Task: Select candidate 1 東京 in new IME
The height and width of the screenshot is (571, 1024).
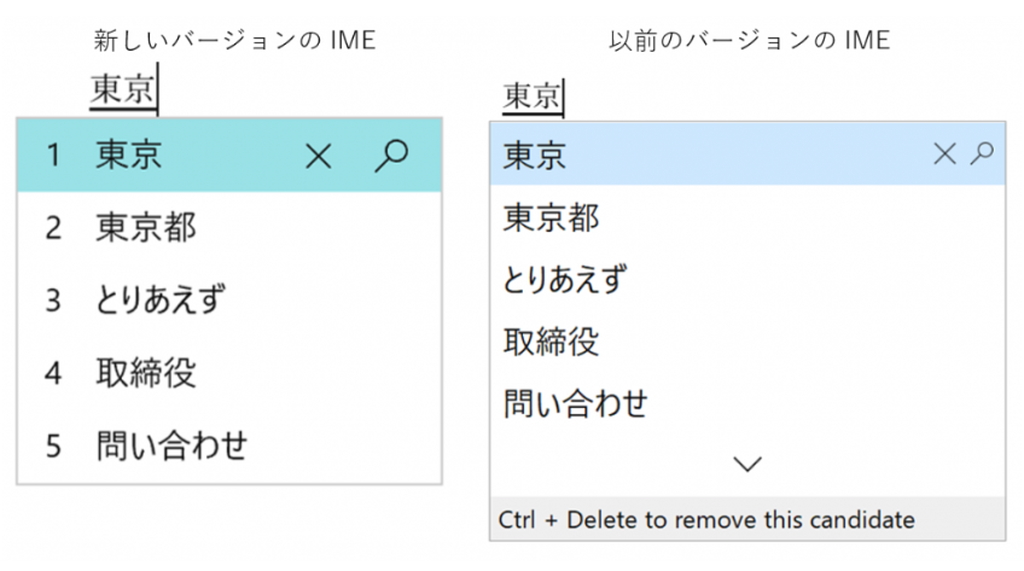Action: (229, 155)
